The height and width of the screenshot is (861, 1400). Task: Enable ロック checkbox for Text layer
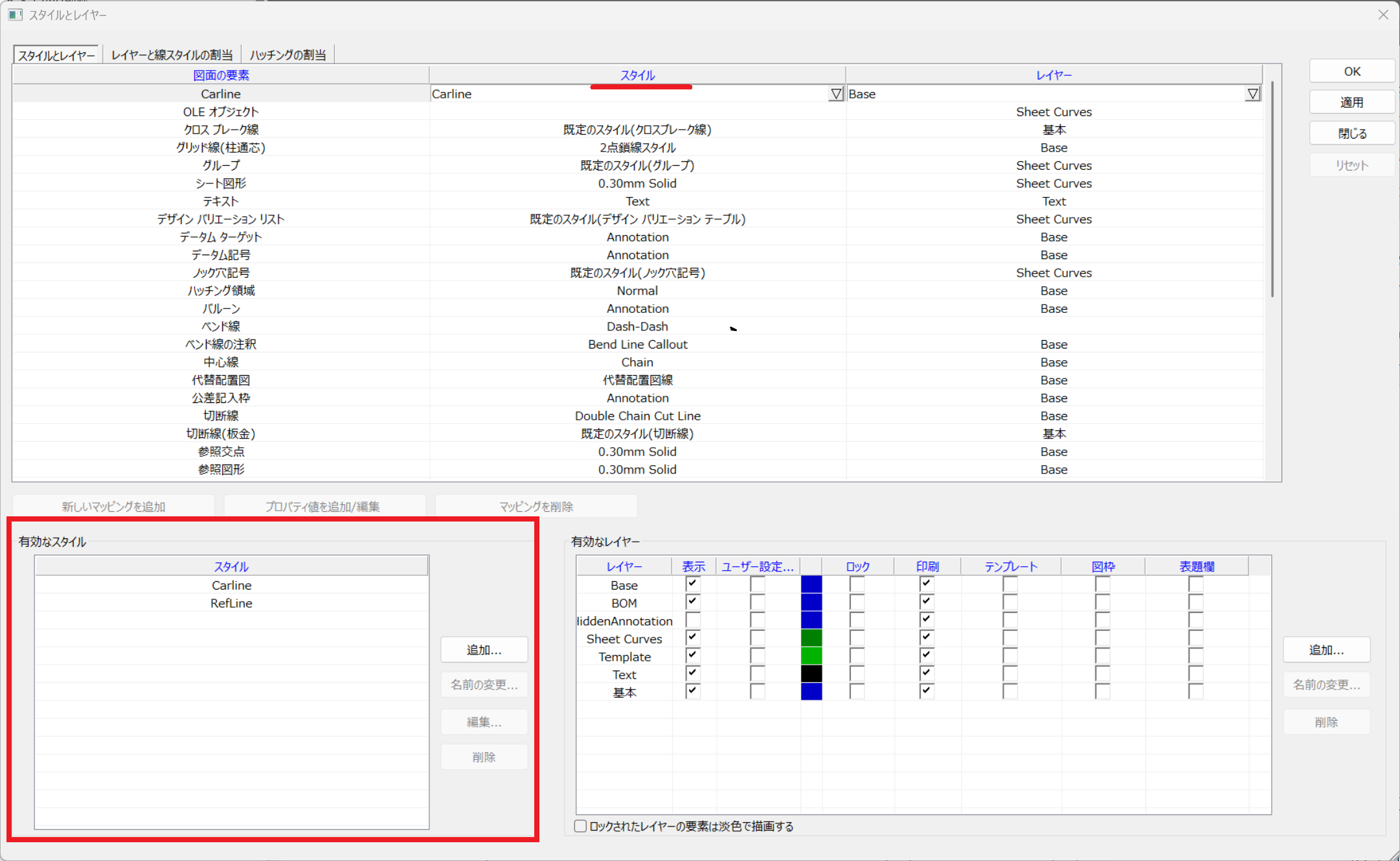coord(857,674)
